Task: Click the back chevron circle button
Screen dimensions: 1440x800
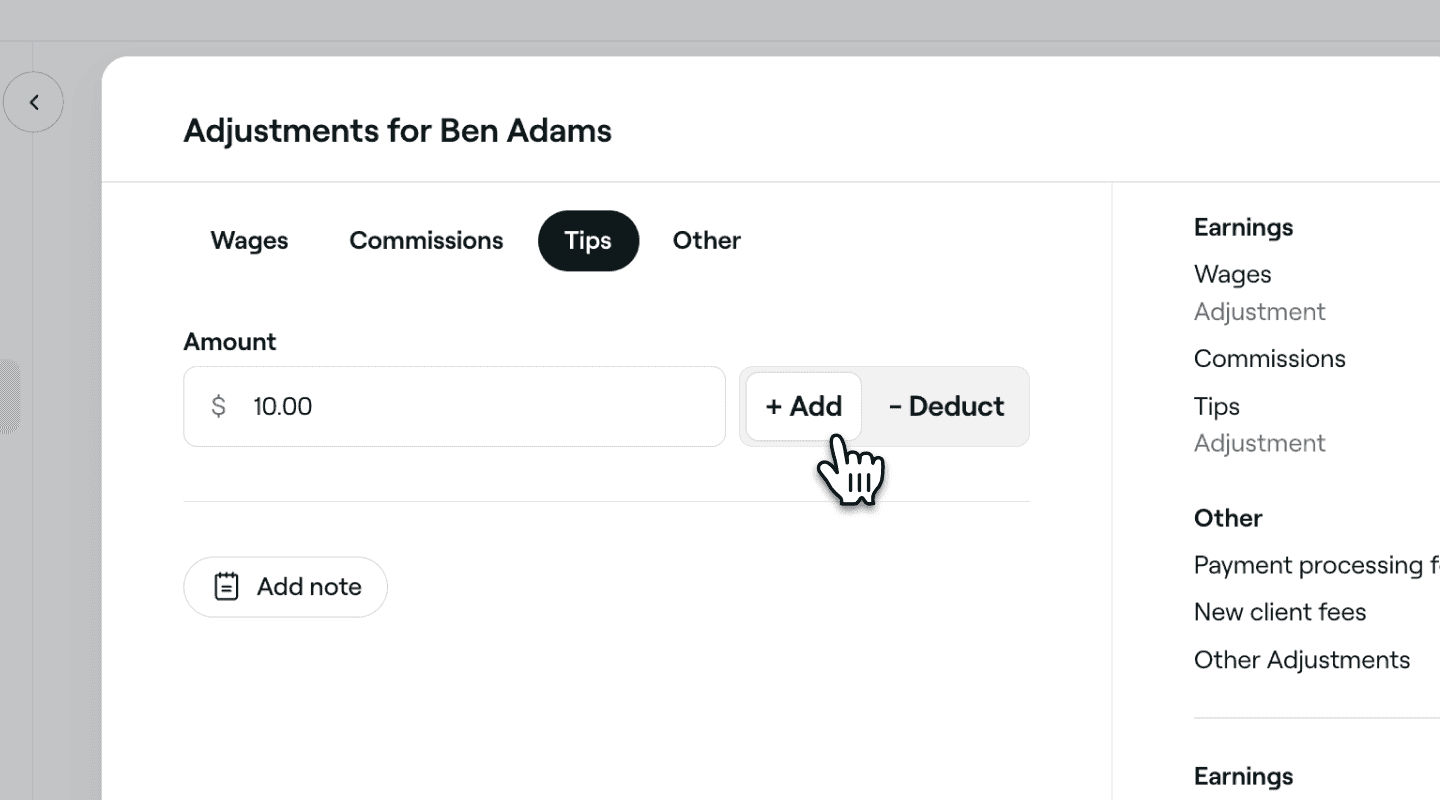Action: (x=33, y=102)
